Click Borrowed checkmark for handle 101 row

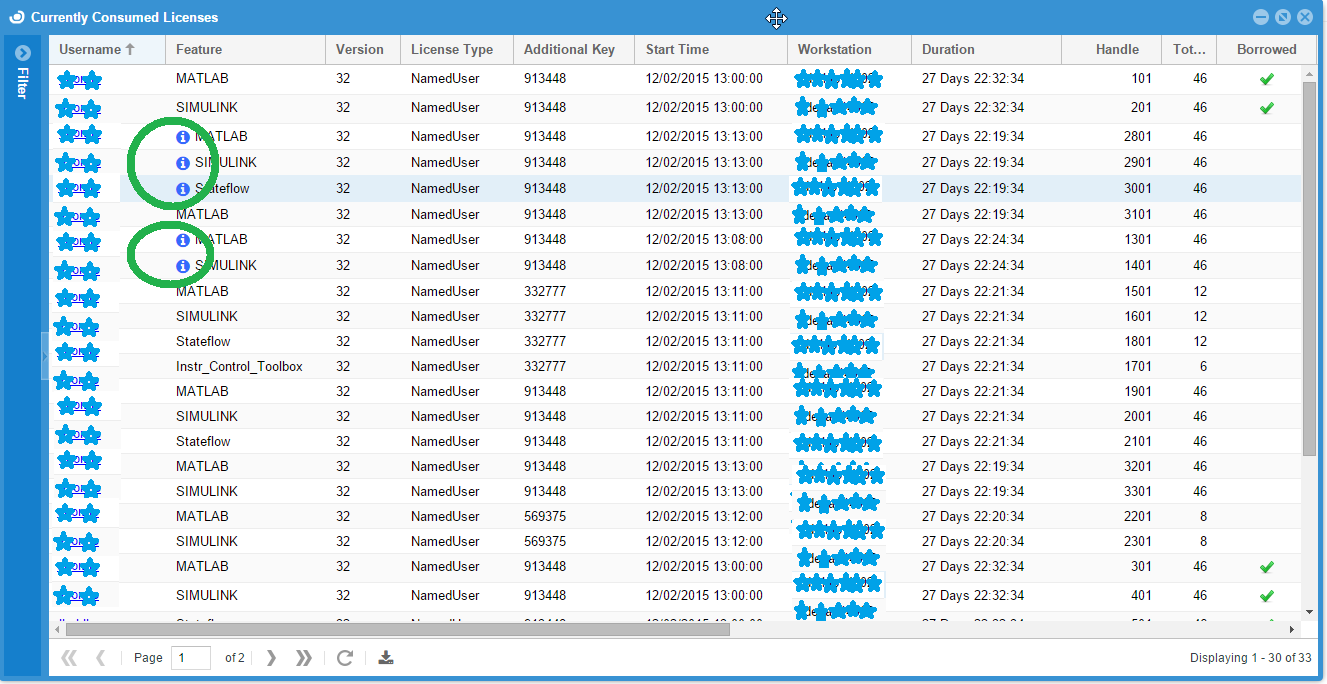coord(1266,79)
